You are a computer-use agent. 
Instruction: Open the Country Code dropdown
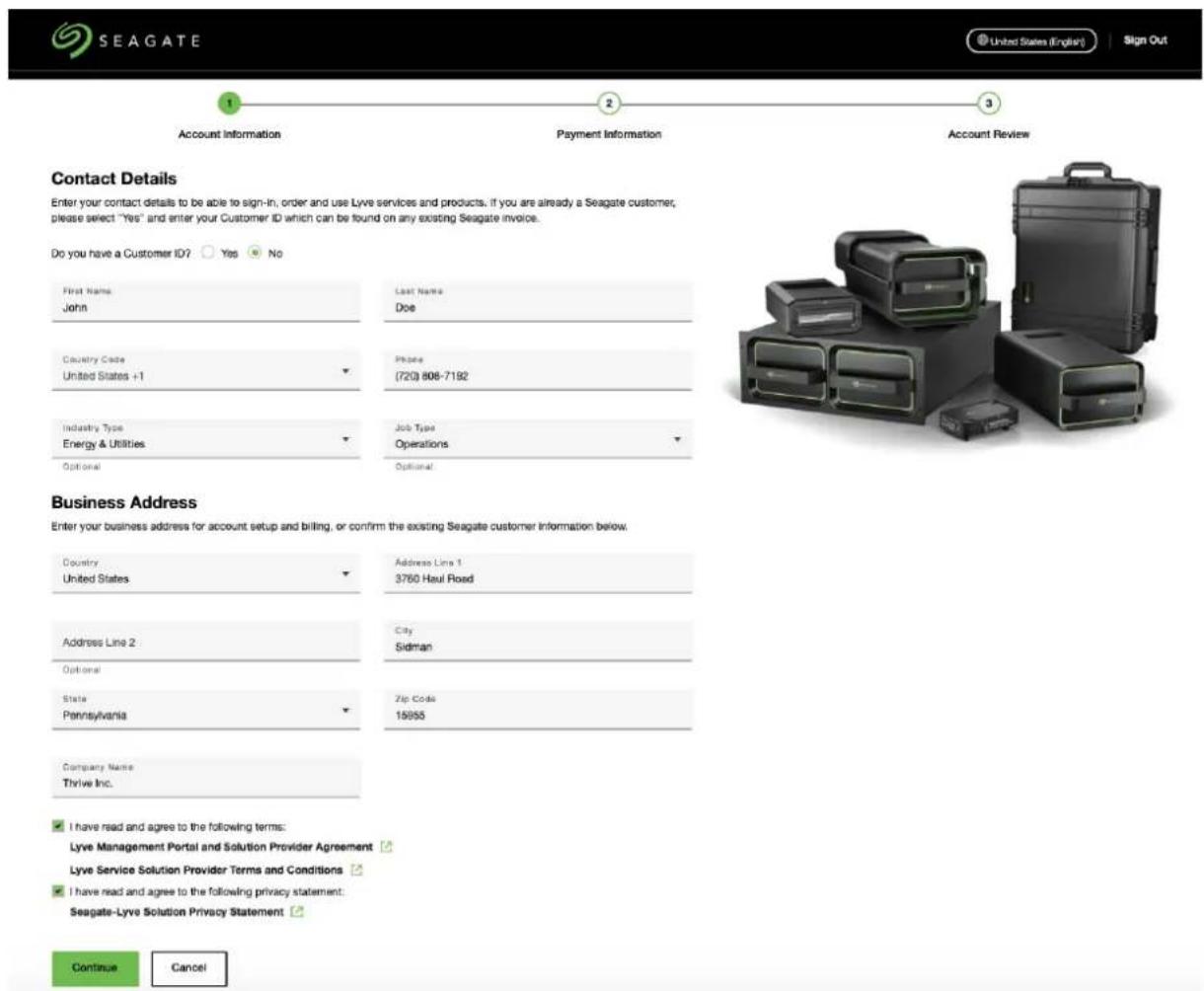(x=205, y=369)
